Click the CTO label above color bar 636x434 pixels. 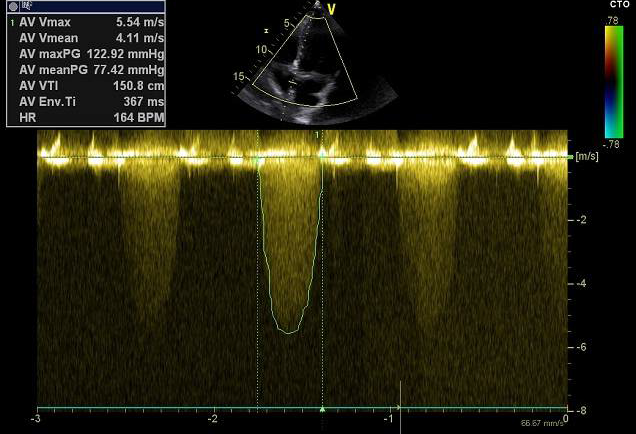[615, 5]
